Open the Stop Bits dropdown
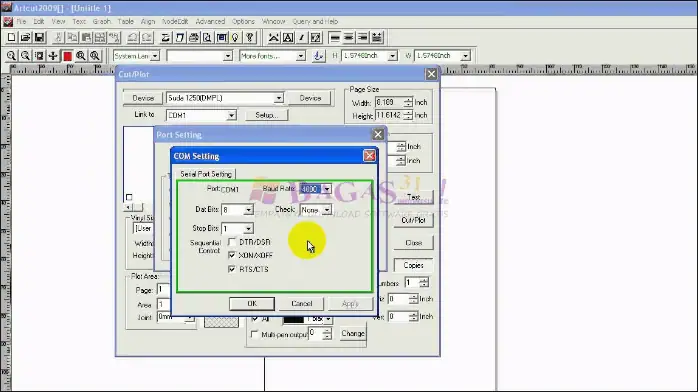 [x=248, y=229]
